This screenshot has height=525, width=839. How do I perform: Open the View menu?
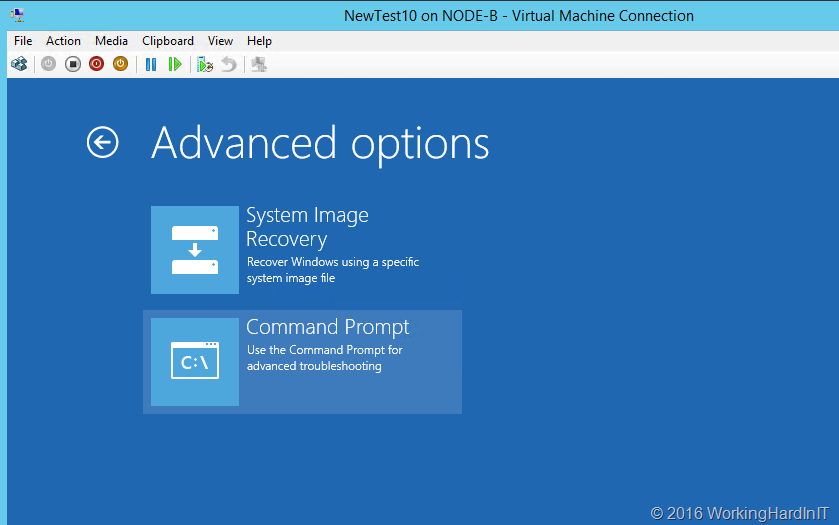coord(220,41)
